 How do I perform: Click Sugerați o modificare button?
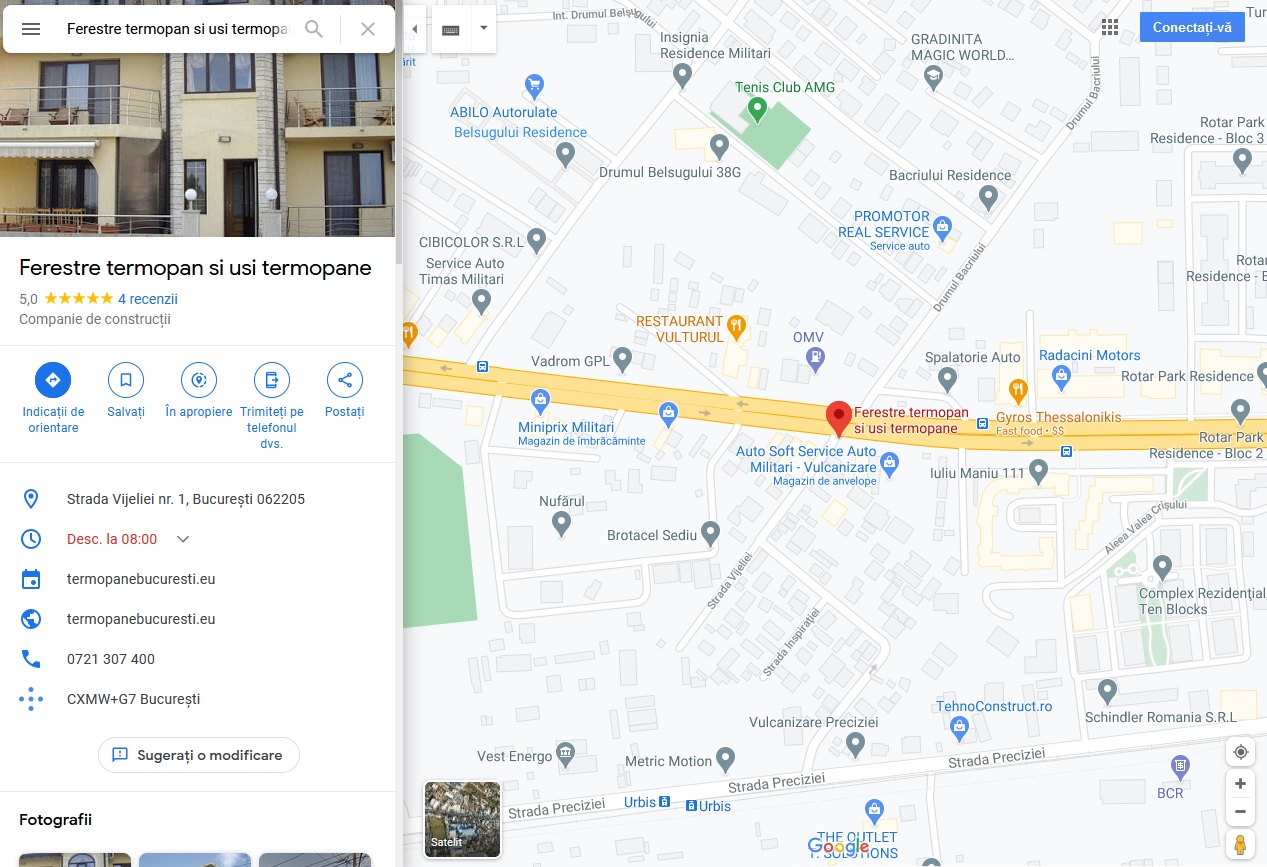tap(199, 755)
